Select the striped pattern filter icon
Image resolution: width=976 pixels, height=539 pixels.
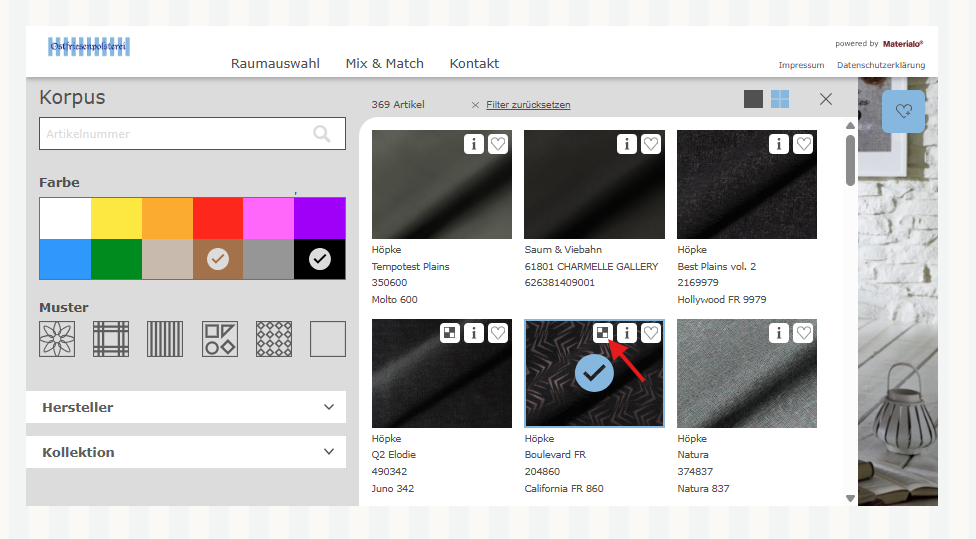(x=165, y=339)
